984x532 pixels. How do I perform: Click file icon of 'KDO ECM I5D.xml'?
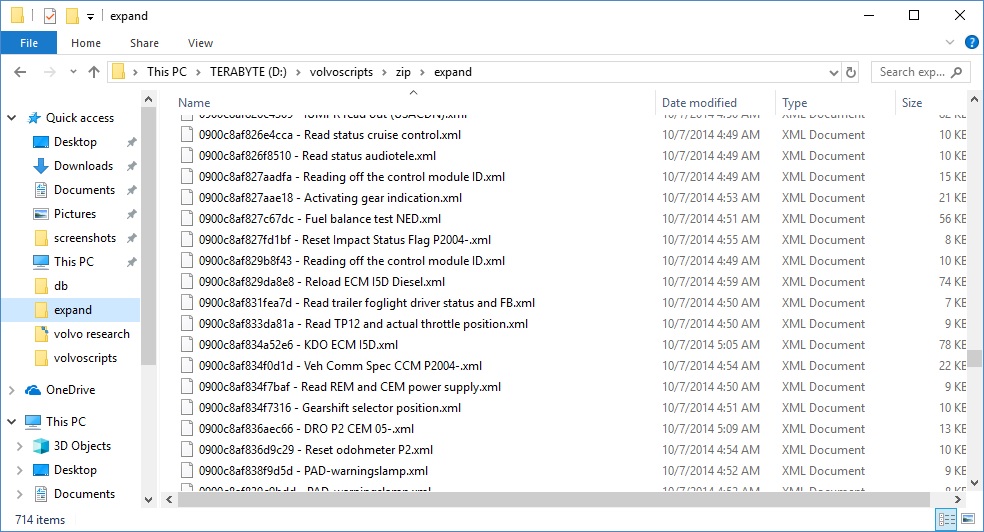click(186, 345)
